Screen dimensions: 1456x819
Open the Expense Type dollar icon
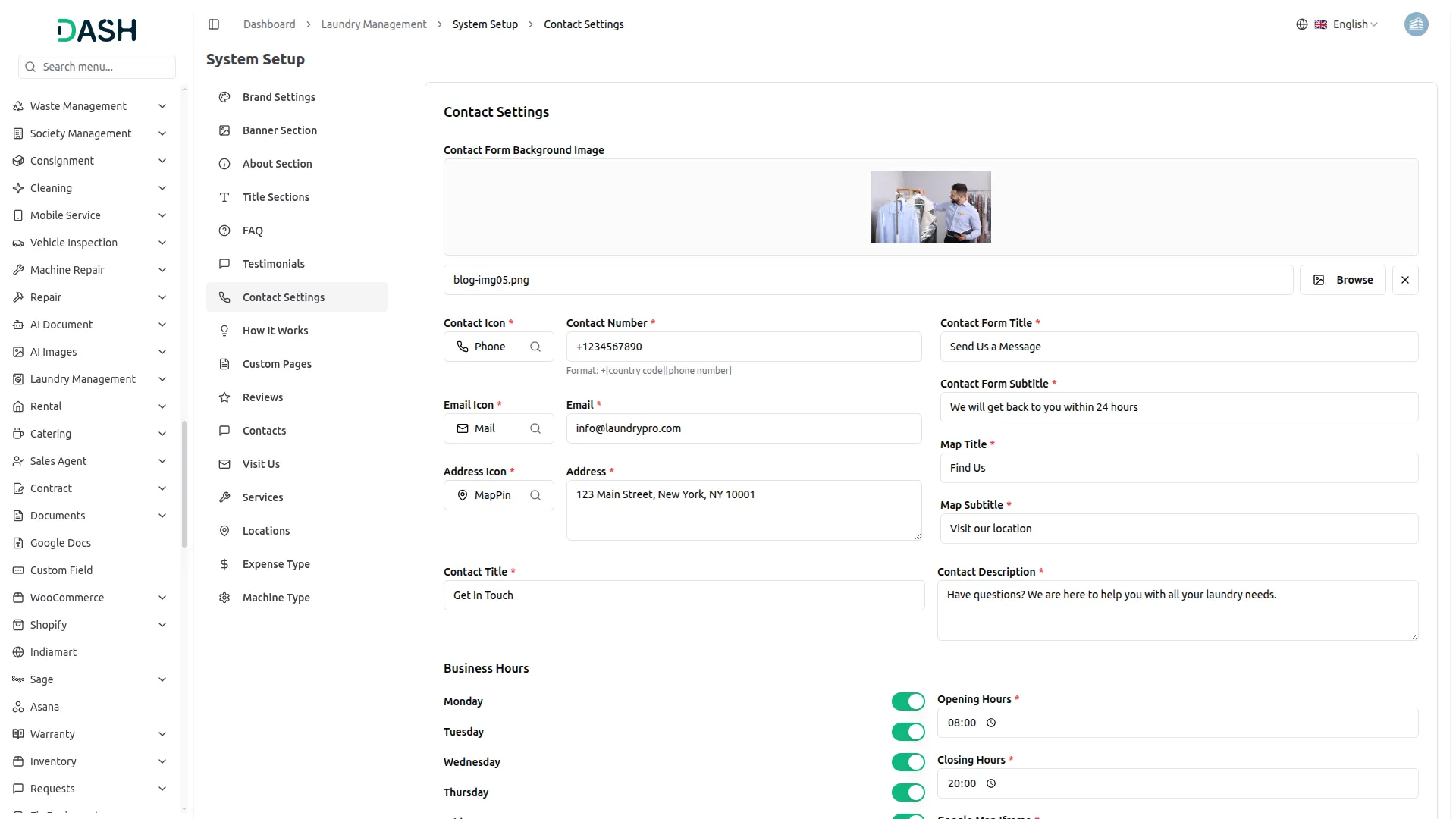pos(224,564)
